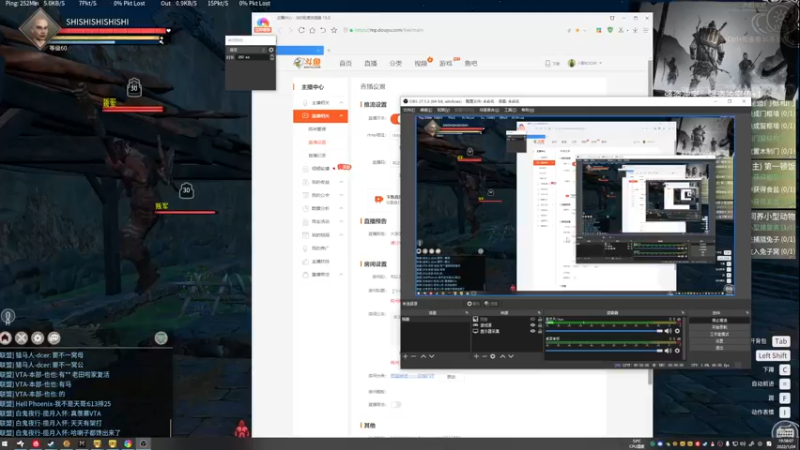Adjust desktop audio volume slider in OBS mixer

coord(604,351)
